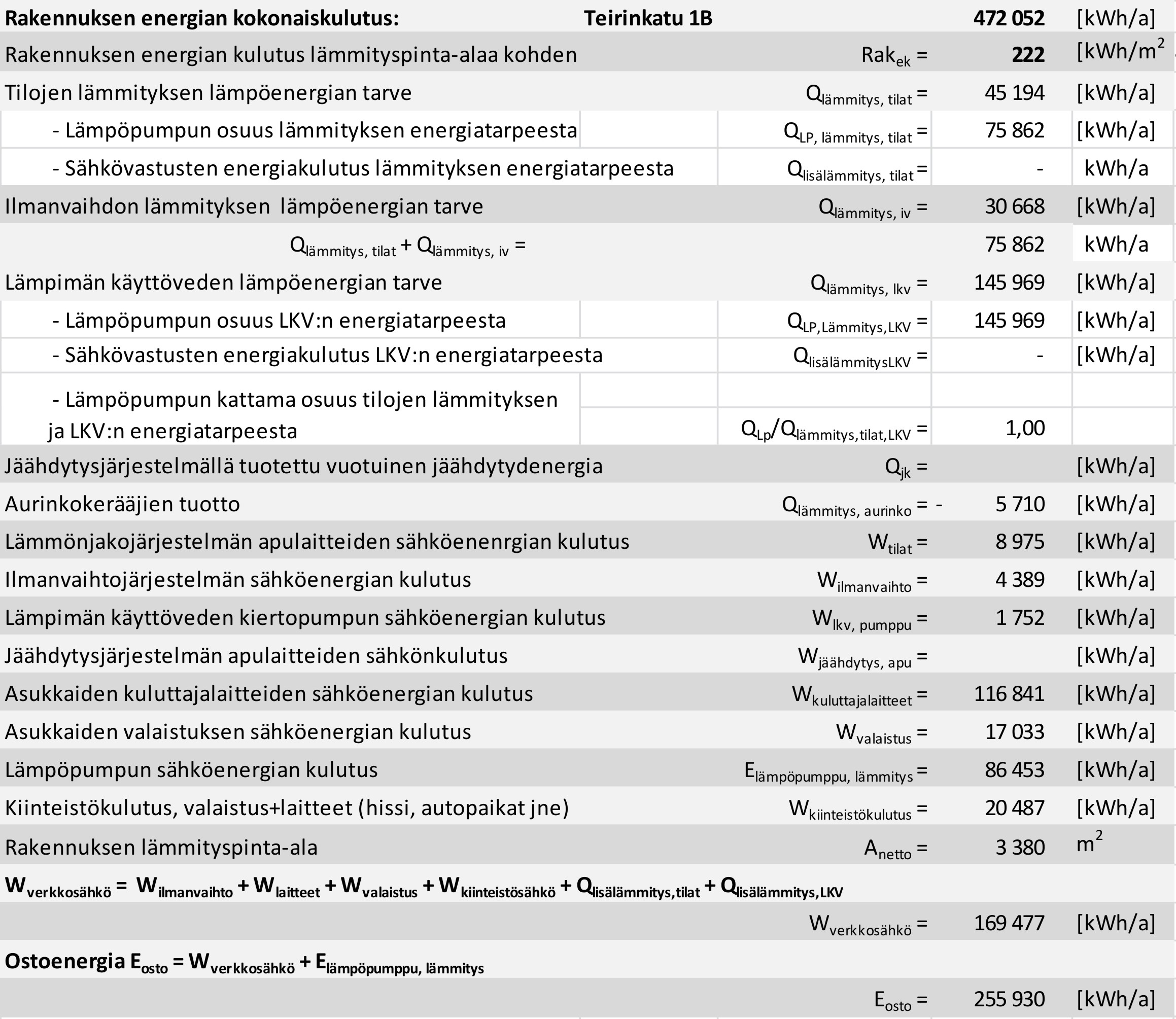Click 'Lämpöpumpun kattama osuus tilojen lämmityksen' label

click(x=305, y=399)
